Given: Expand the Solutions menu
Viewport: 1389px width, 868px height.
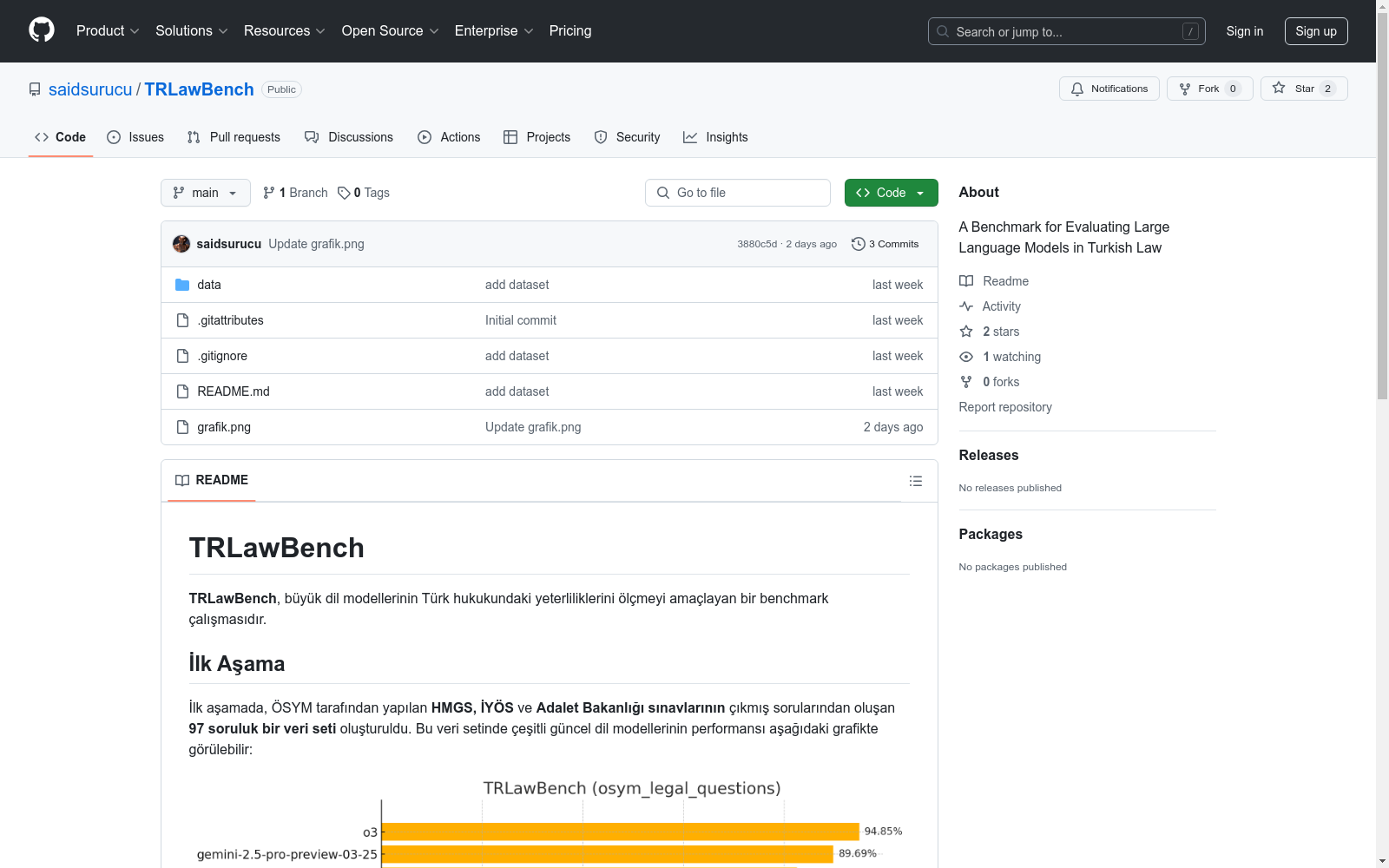Looking at the screenshot, I should (x=192, y=30).
